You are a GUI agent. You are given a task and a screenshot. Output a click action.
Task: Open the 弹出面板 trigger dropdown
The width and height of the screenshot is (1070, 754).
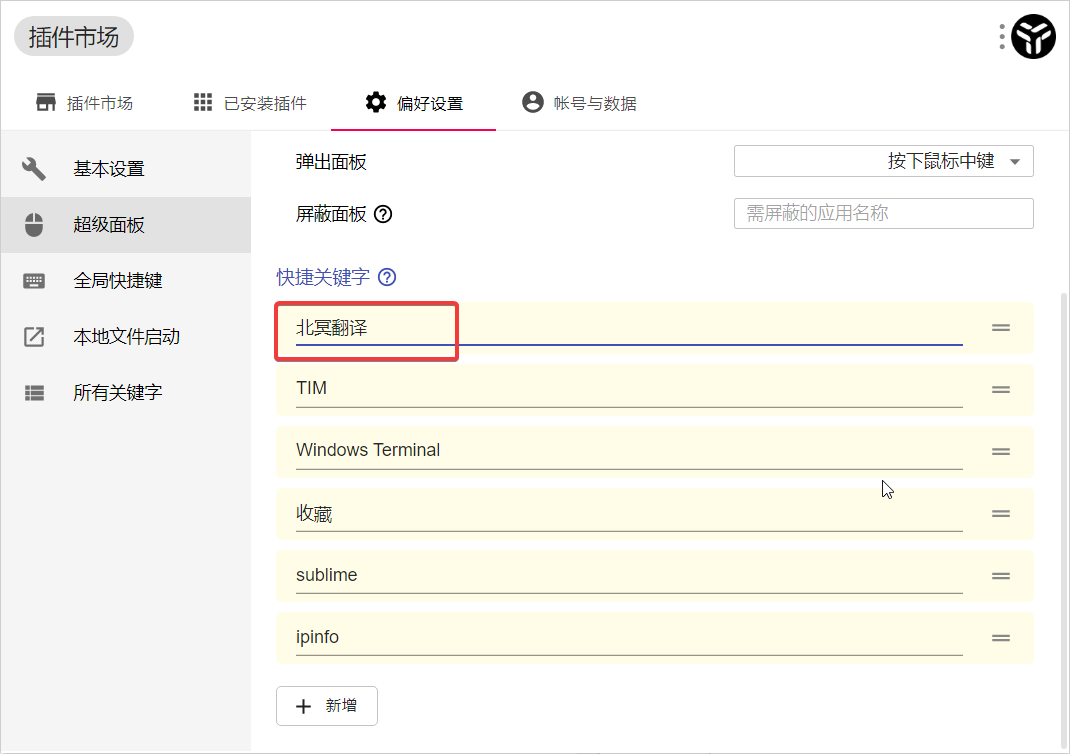pos(883,162)
